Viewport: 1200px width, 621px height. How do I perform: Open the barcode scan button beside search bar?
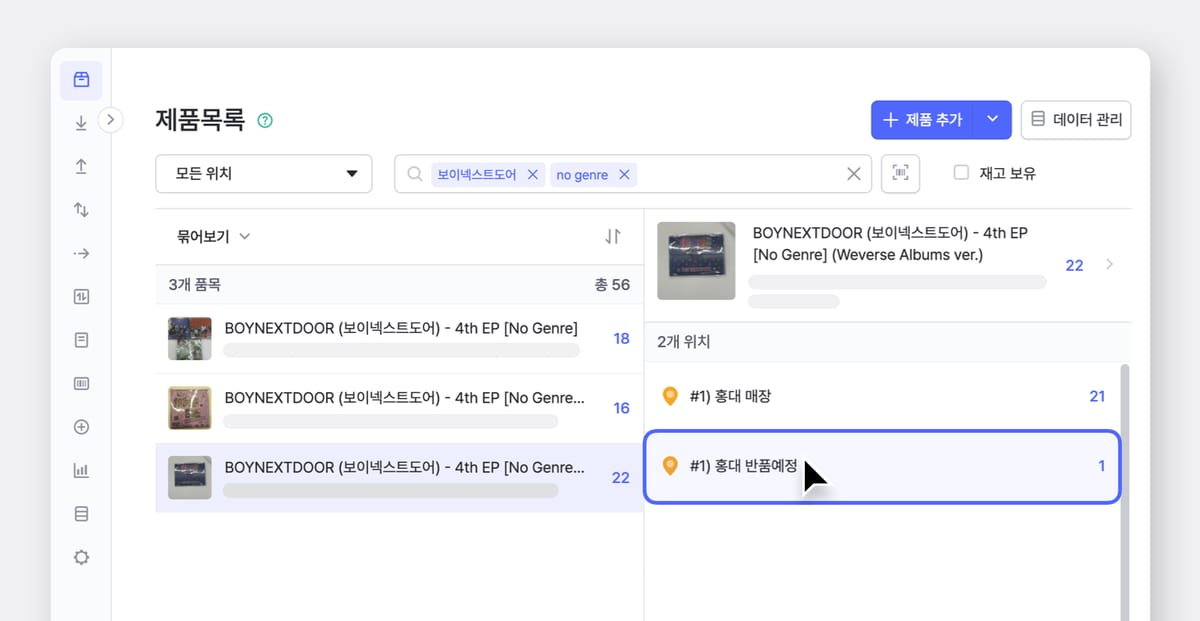(x=900, y=173)
